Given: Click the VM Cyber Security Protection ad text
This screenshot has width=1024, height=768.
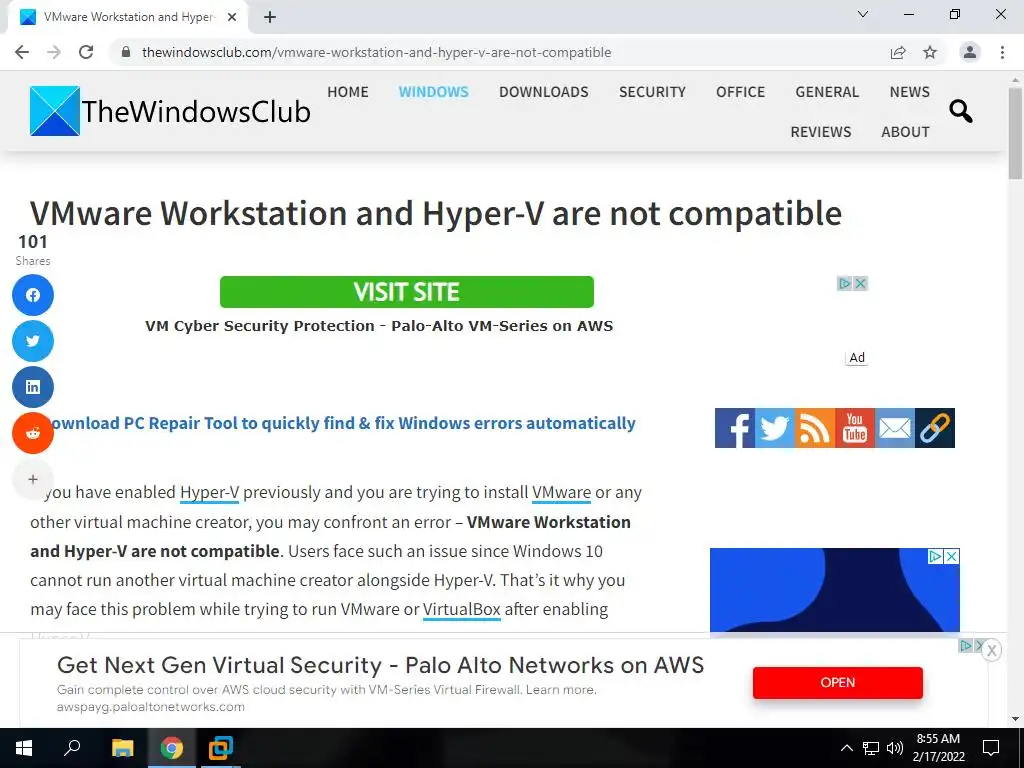Looking at the screenshot, I should point(379,326).
